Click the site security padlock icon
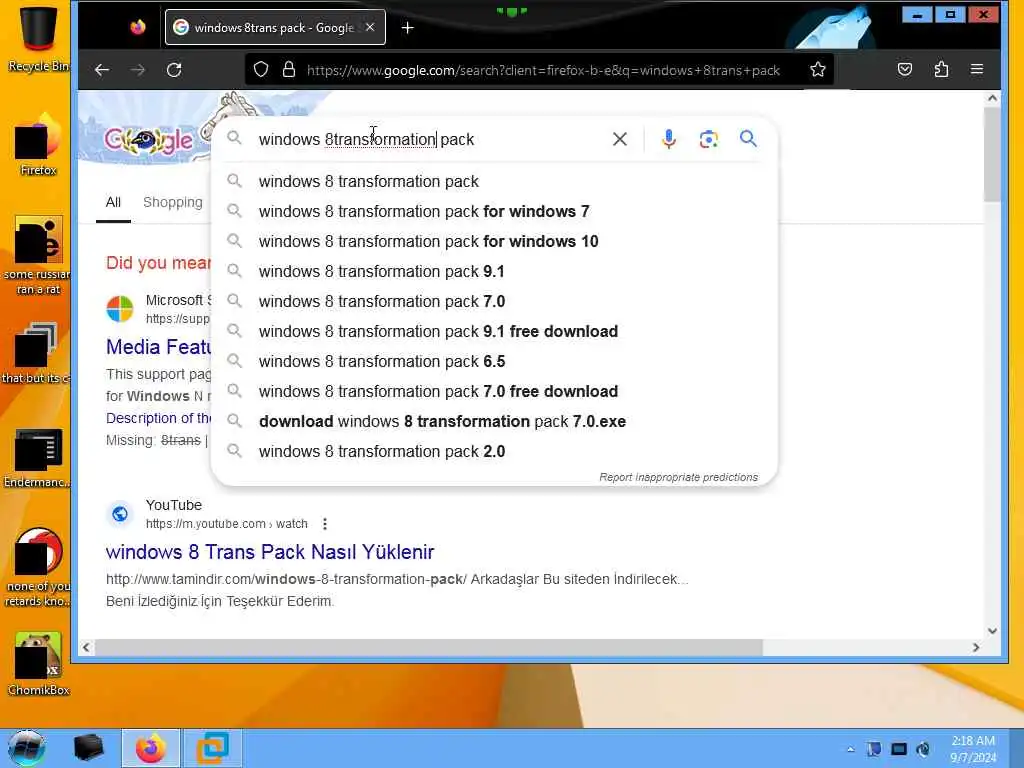This screenshot has height=768, width=1024. coord(289,70)
